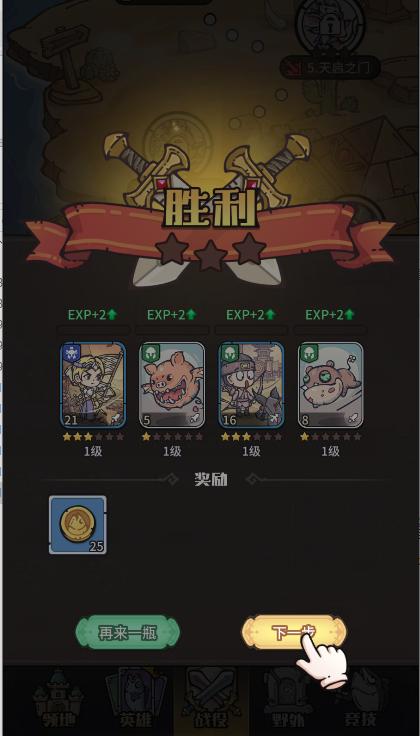
Task: Open the 领地 territory tab
Action: pyautogui.click(x=58, y=701)
